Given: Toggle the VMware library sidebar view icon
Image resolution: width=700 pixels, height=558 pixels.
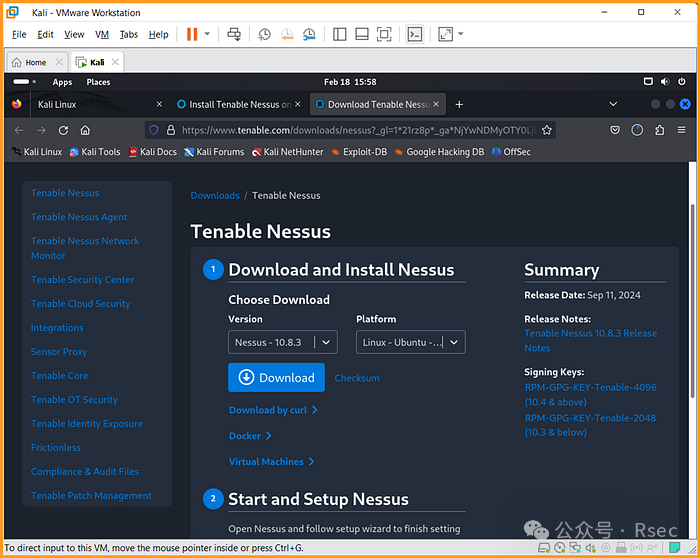Looking at the screenshot, I should click(340, 34).
